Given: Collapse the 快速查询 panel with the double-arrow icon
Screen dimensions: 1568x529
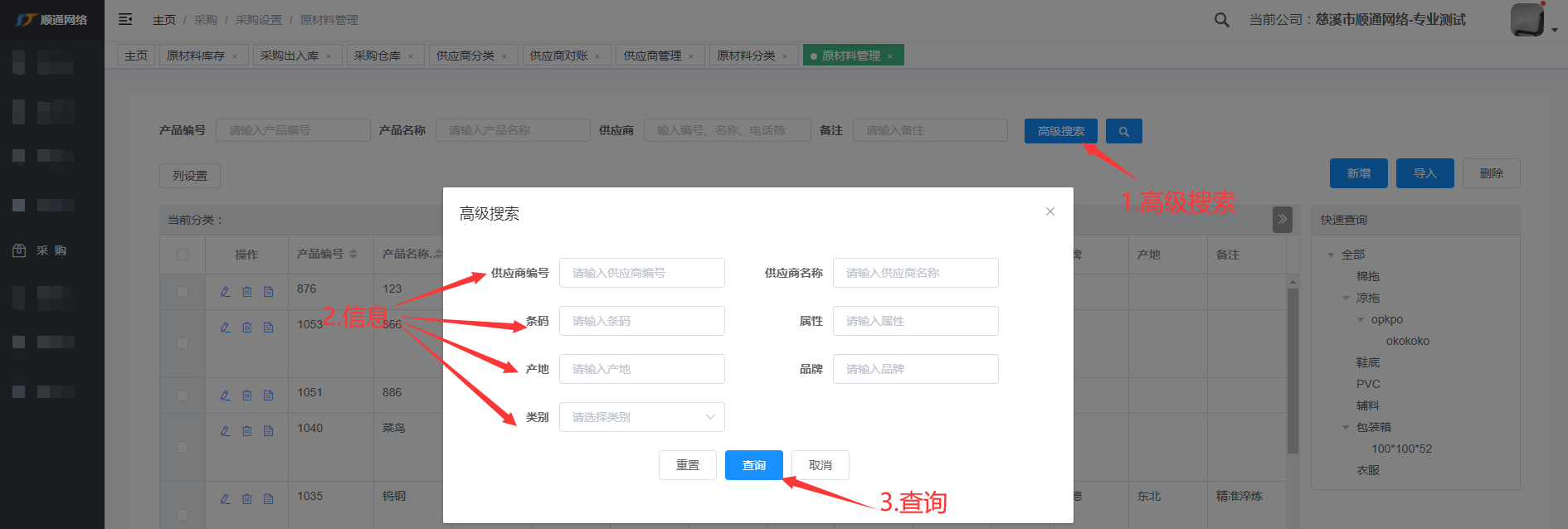Looking at the screenshot, I should pyautogui.click(x=1282, y=220).
